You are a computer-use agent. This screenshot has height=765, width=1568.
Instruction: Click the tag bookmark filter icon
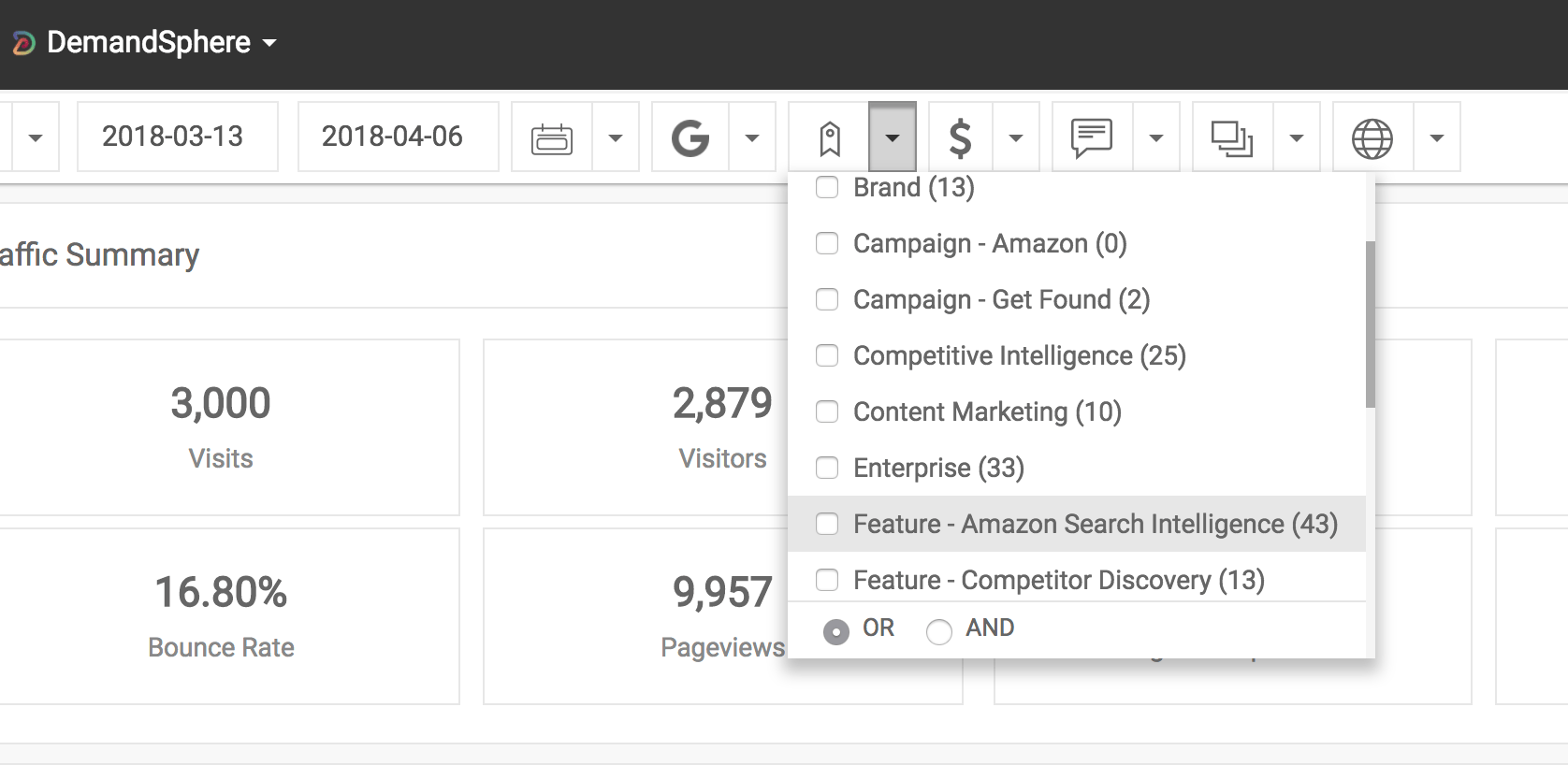coord(830,138)
